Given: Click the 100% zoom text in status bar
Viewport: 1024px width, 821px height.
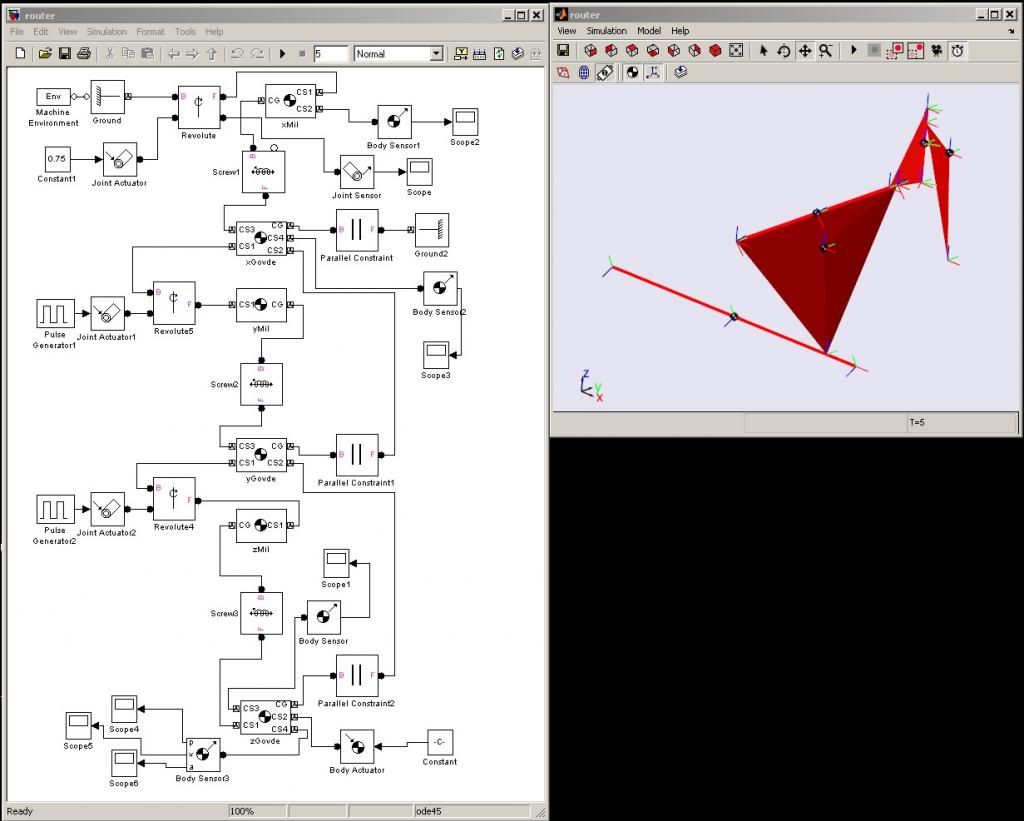Looking at the screenshot, I should click(242, 811).
